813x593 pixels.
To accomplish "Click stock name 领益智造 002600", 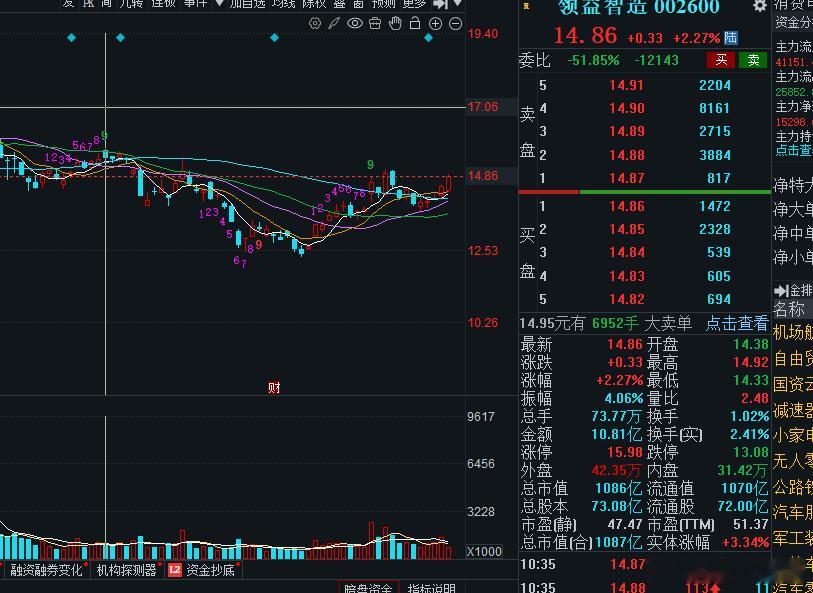I will click(639, 7).
